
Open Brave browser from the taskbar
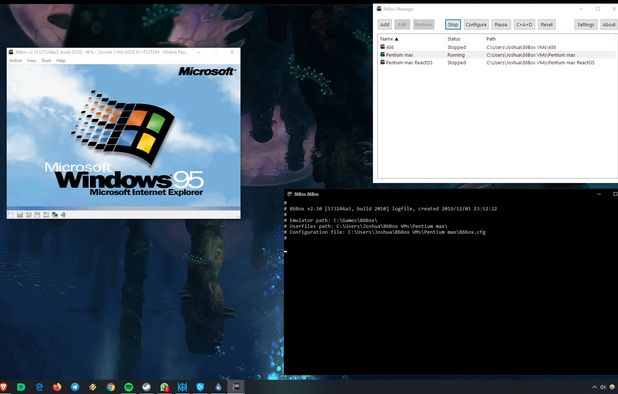(4, 387)
